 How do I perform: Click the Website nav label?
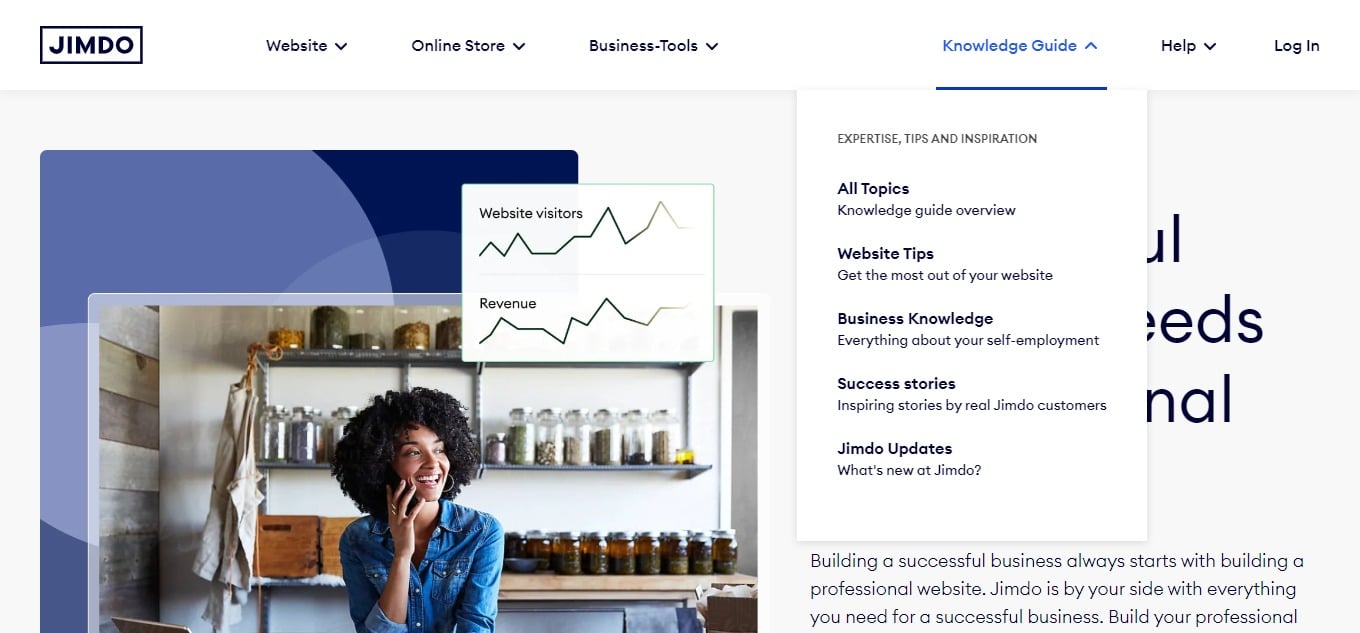296,45
